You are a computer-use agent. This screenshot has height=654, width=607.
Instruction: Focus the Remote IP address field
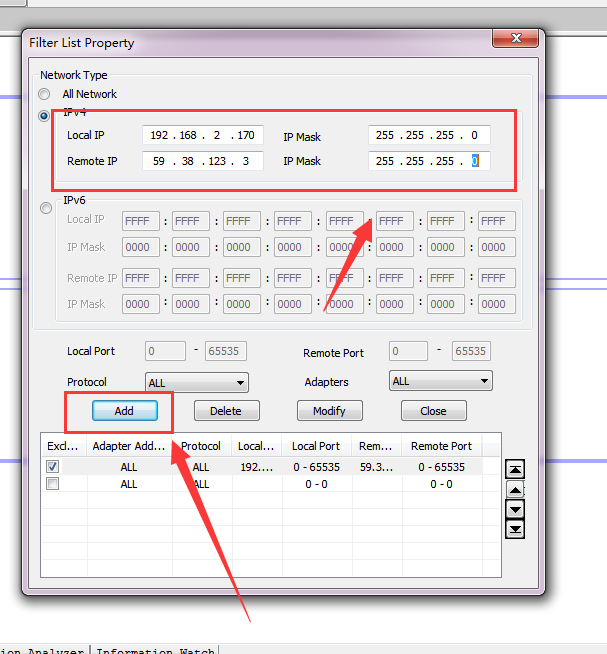click(203, 161)
